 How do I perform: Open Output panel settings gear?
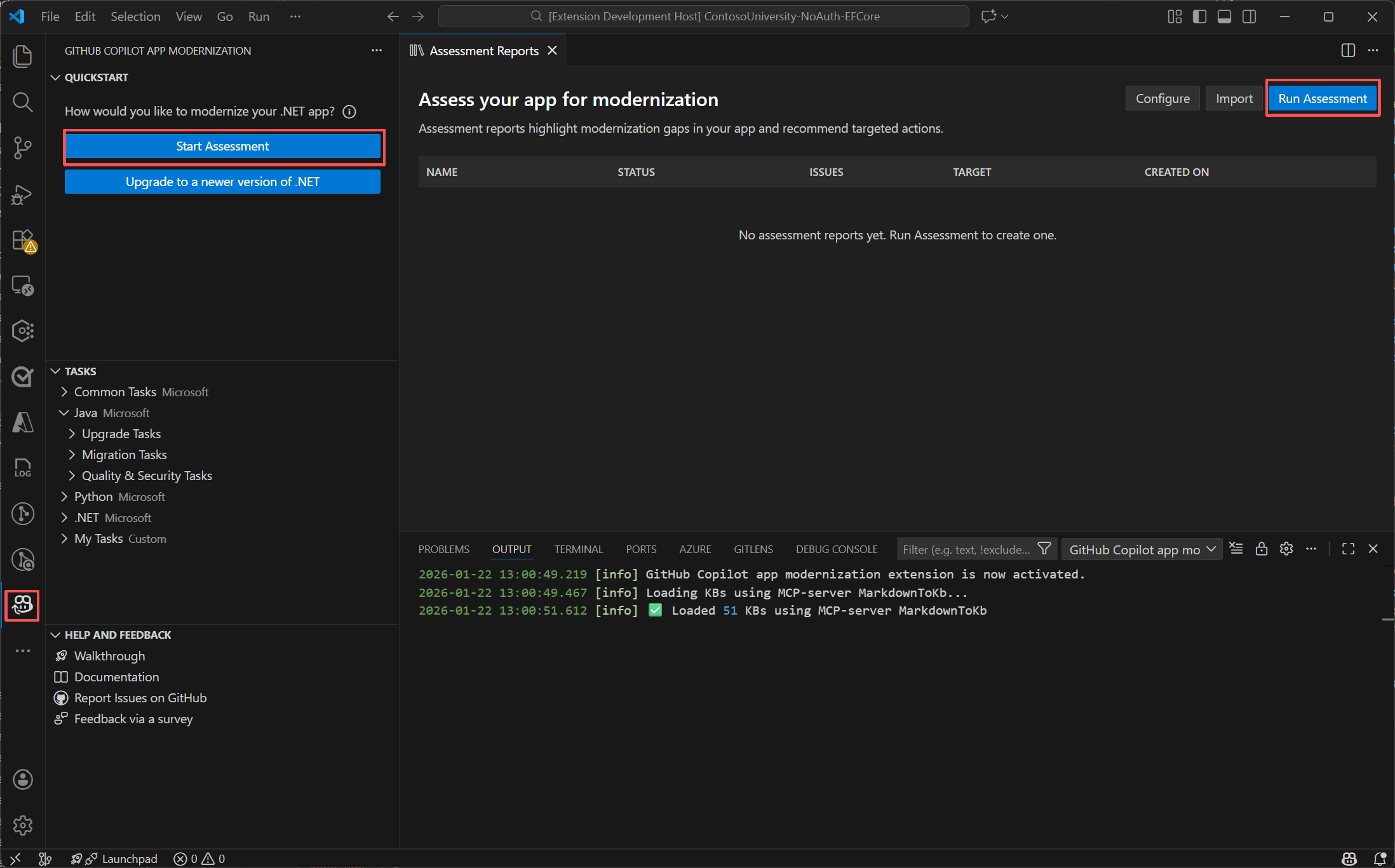click(x=1286, y=549)
